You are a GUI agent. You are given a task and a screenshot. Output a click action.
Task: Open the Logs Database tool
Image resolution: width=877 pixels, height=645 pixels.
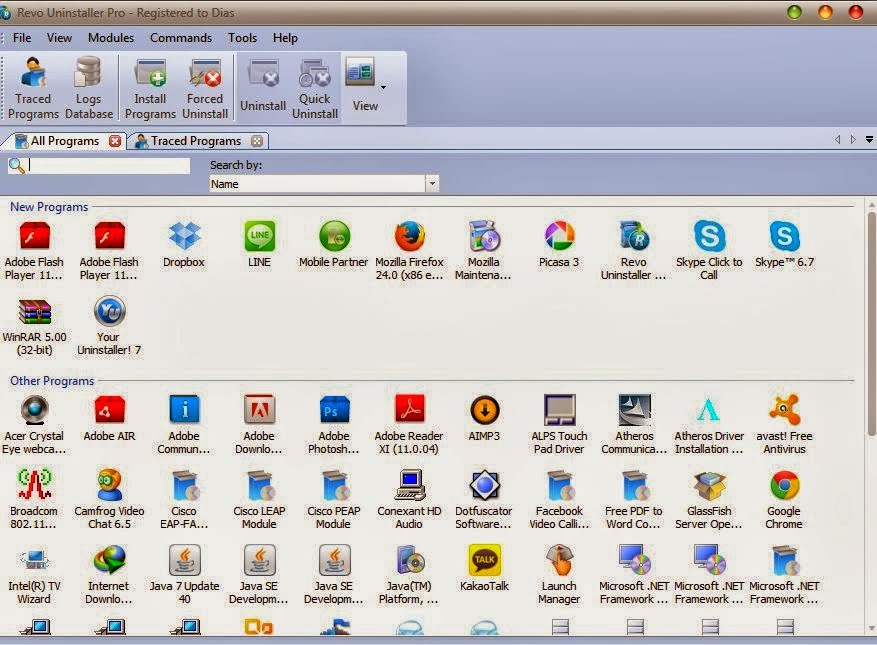click(x=88, y=88)
